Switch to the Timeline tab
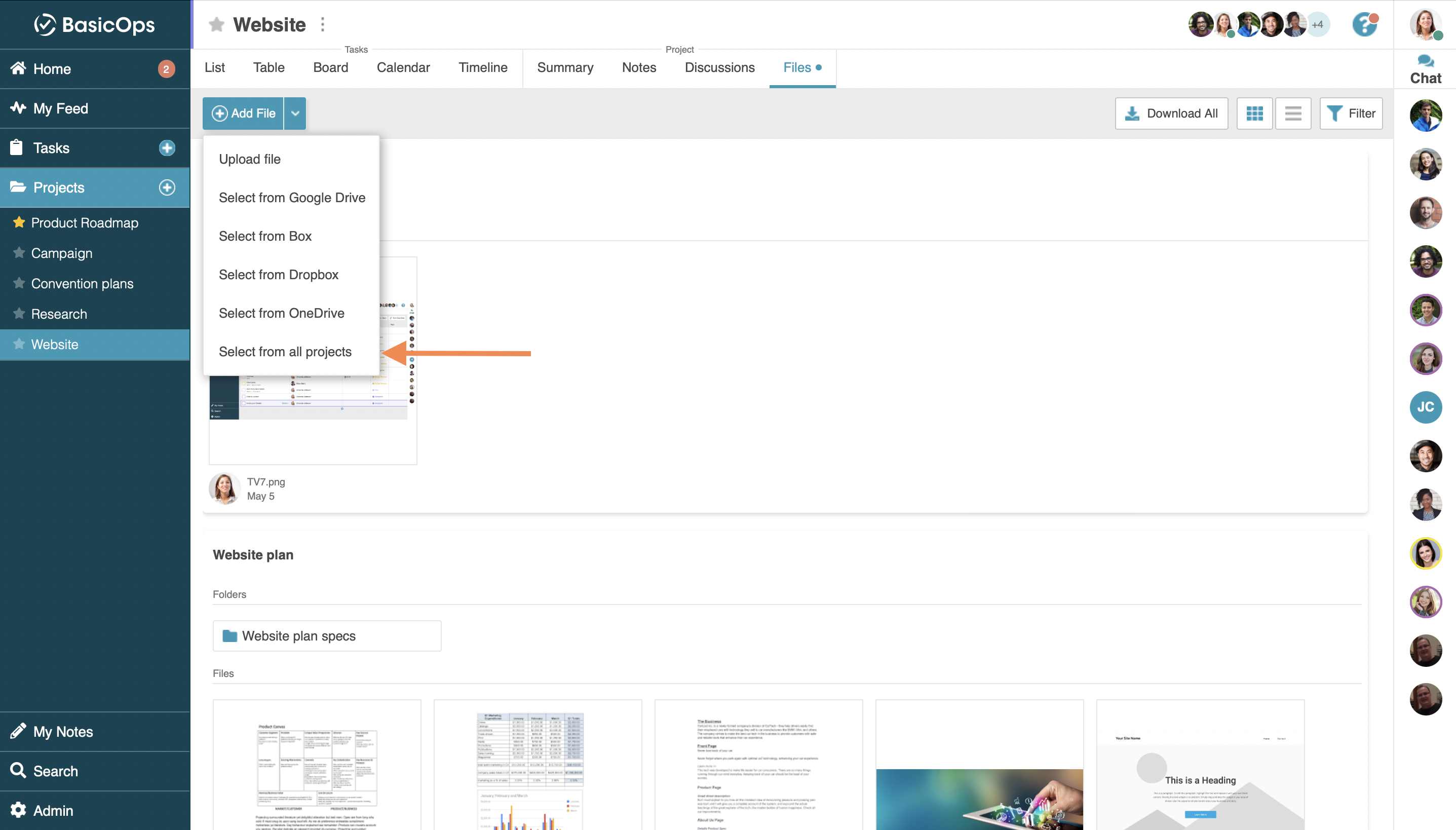Viewport: 1456px width, 830px height. (483, 68)
